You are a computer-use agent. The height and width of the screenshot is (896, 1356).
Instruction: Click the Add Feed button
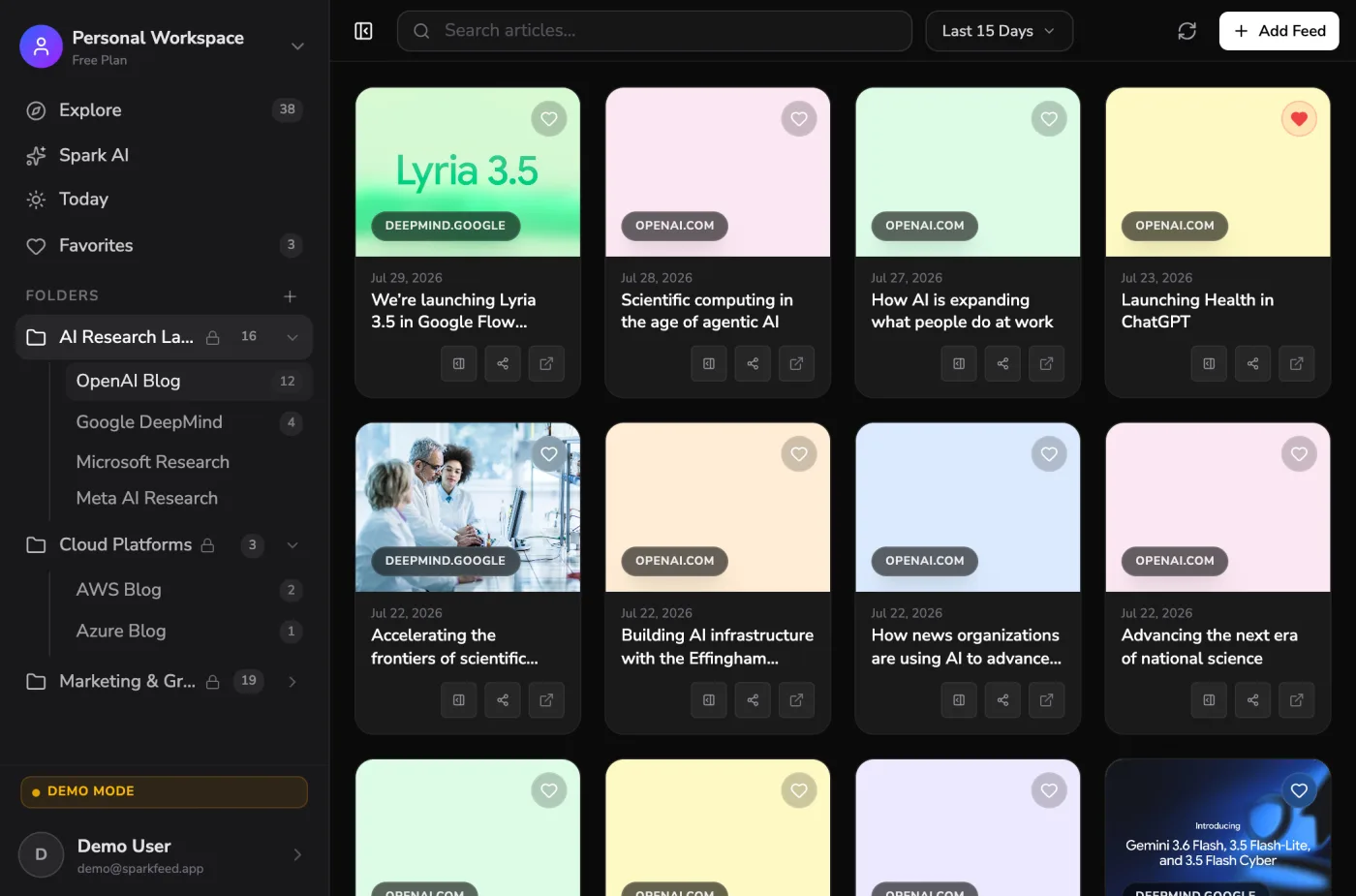(1279, 31)
